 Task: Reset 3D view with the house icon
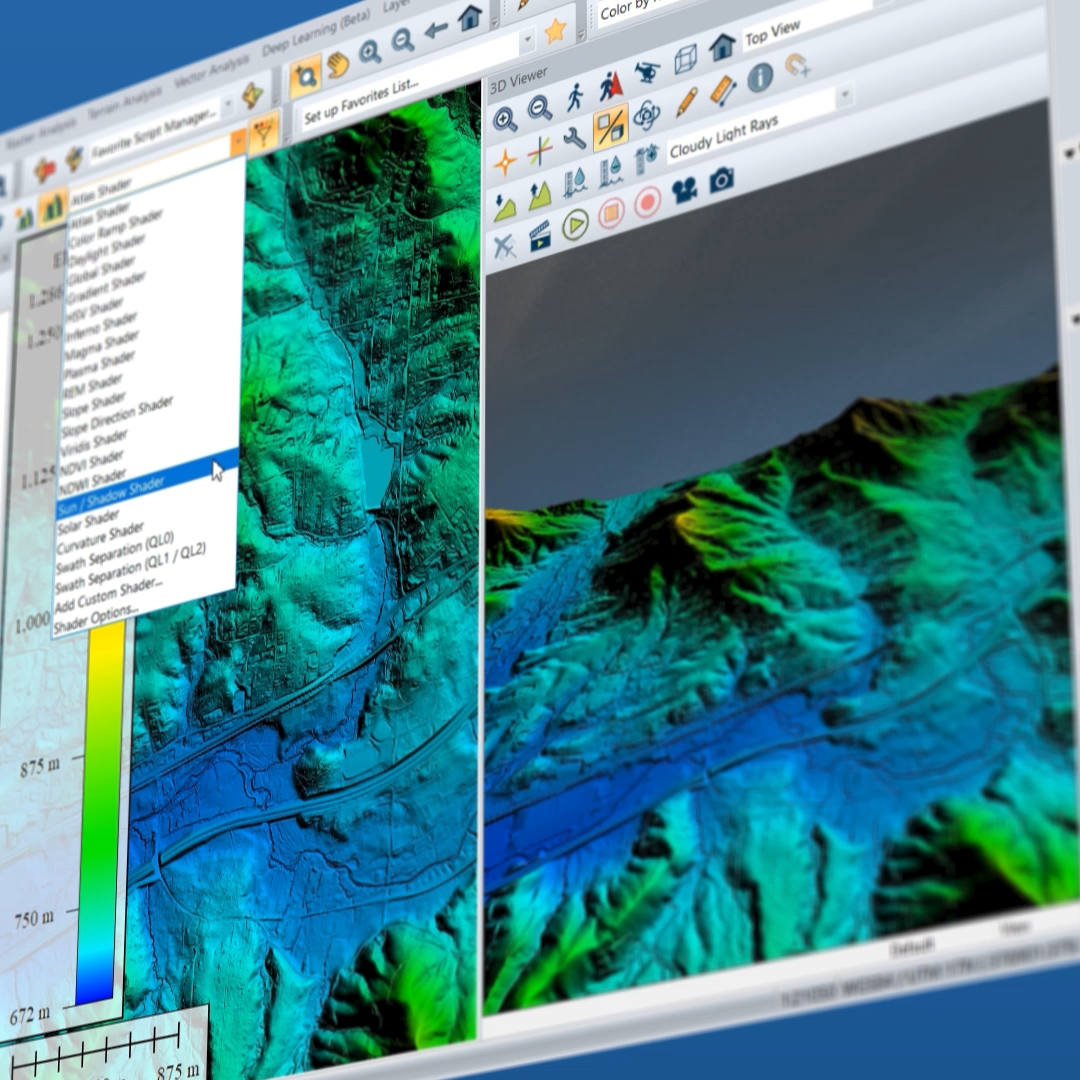click(722, 48)
